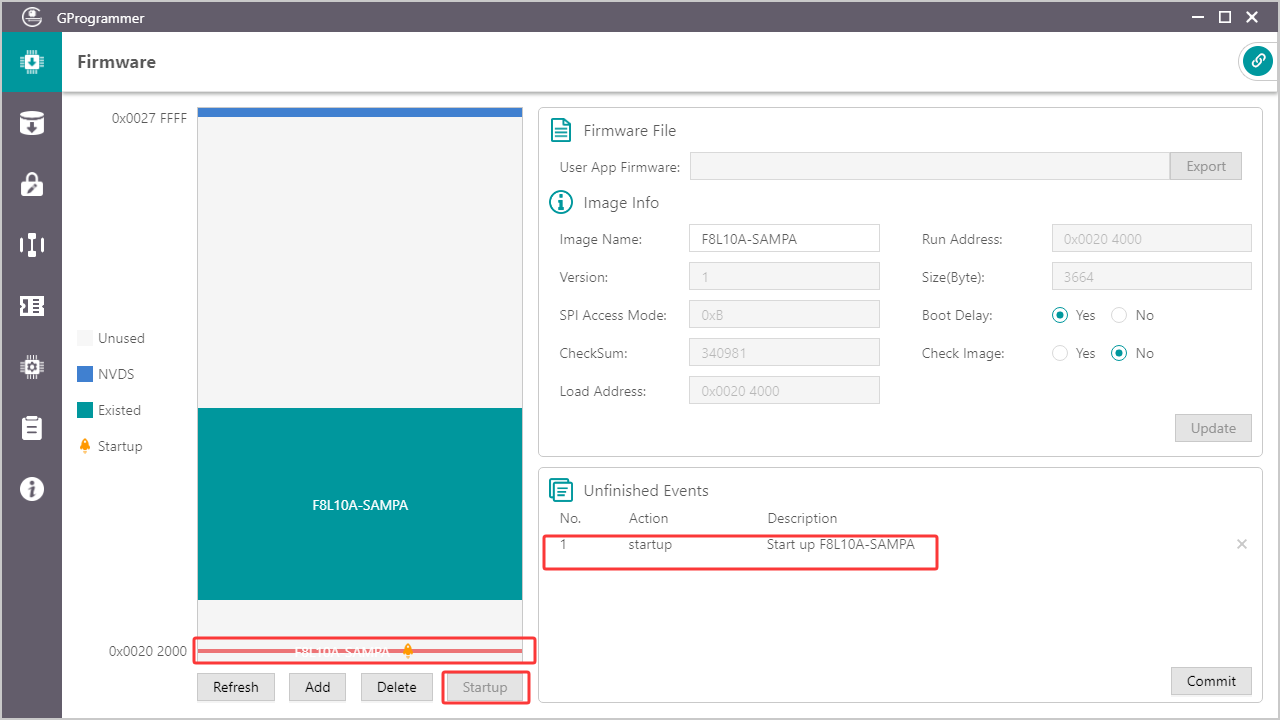Click the Refresh button
1280x720 pixels.
pyautogui.click(x=236, y=687)
